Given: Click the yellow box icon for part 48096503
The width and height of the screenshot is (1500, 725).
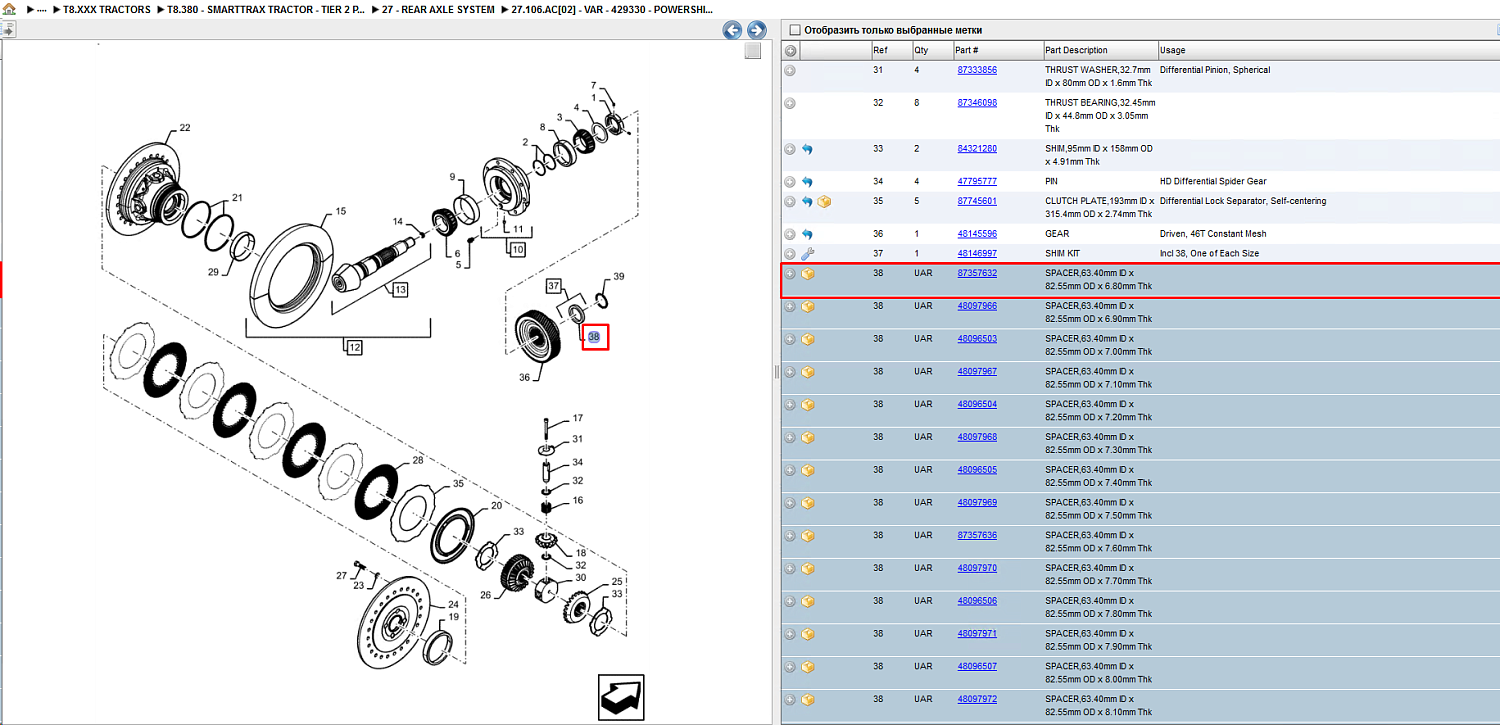Looking at the screenshot, I should (x=807, y=339).
